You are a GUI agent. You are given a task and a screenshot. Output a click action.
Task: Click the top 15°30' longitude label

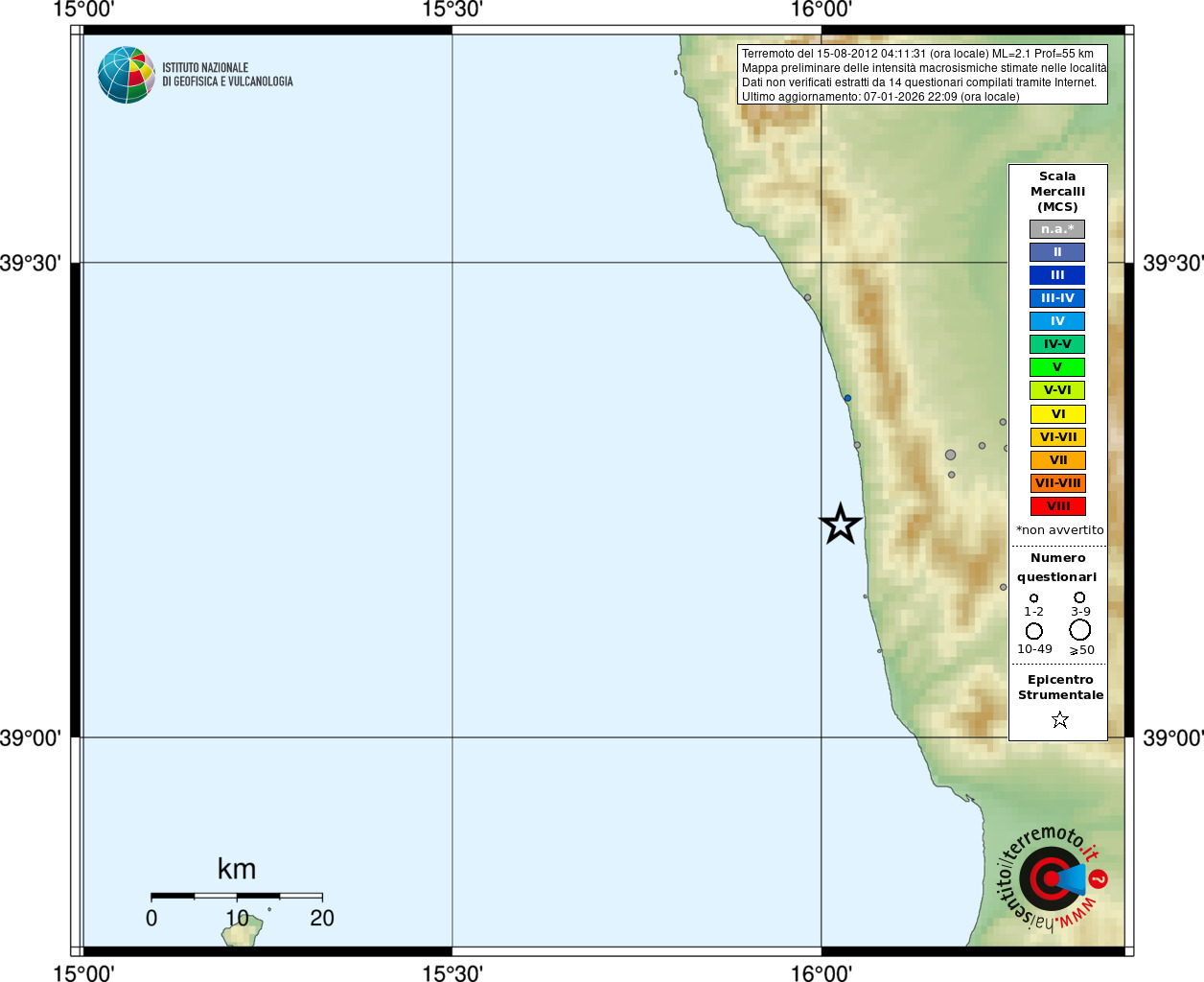pos(452,10)
